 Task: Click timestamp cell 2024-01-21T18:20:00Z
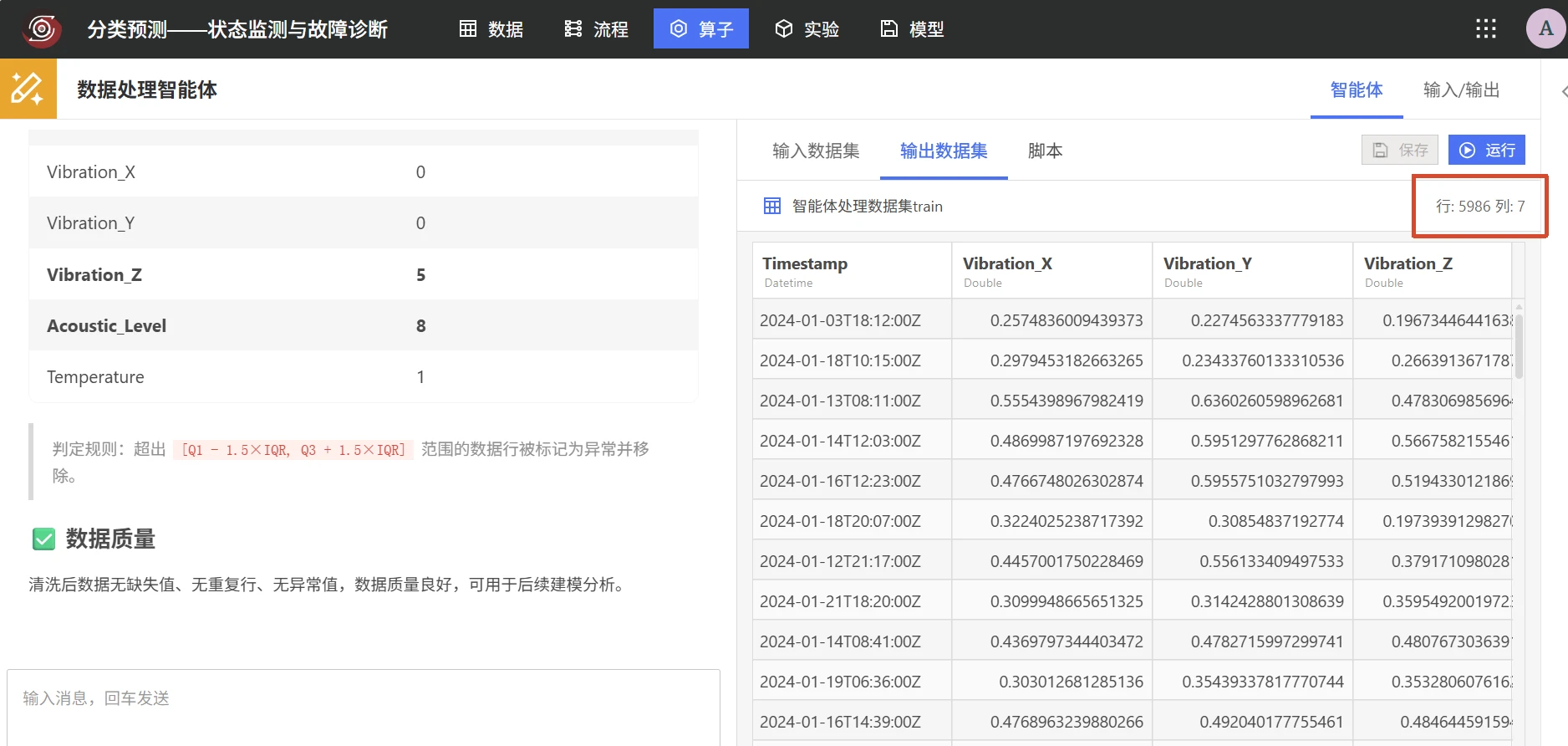pos(852,600)
